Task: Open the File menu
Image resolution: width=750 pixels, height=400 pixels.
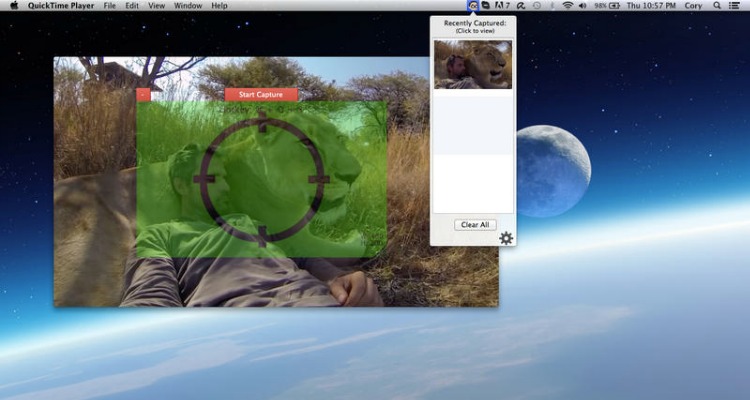Action: point(109,6)
